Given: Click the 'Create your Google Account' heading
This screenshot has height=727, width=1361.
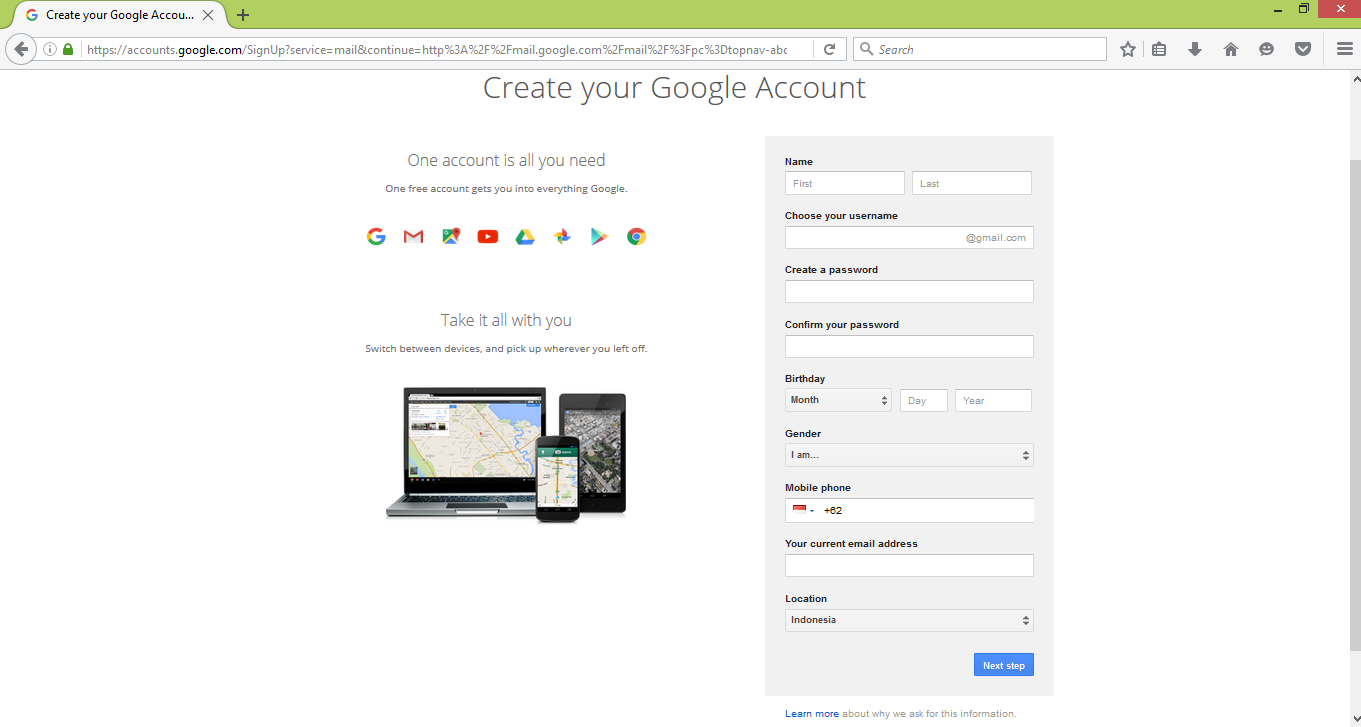Looking at the screenshot, I should tap(674, 88).
